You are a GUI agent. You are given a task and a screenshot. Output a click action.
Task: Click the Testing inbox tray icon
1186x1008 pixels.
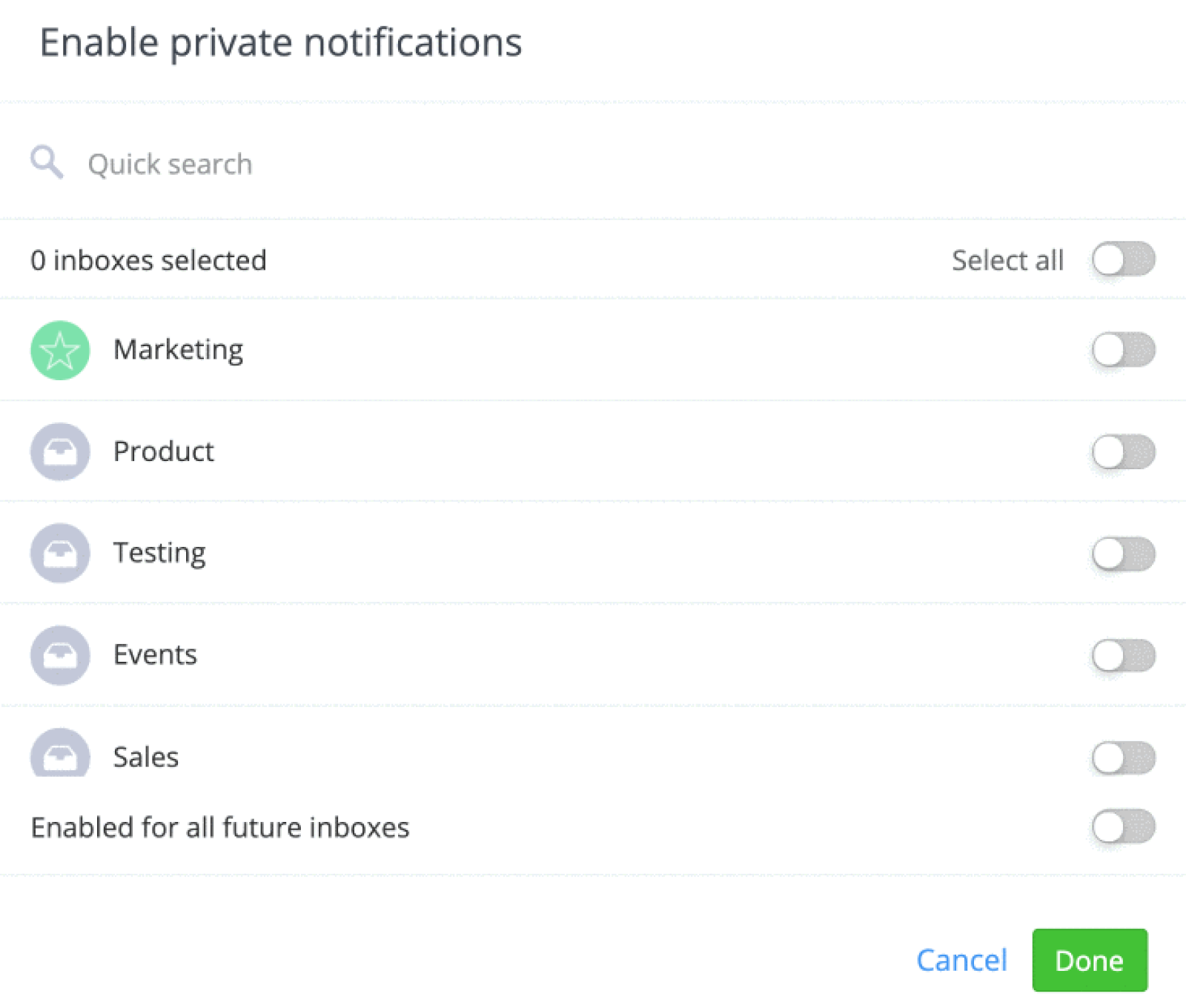[60, 553]
